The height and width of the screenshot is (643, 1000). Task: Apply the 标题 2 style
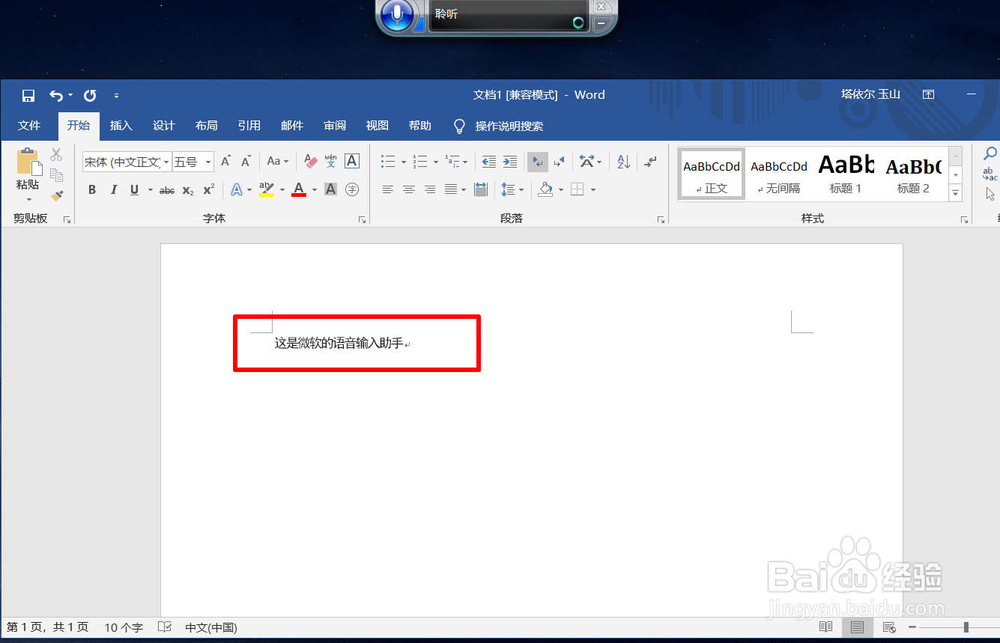pyautogui.click(x=913, y=174)
